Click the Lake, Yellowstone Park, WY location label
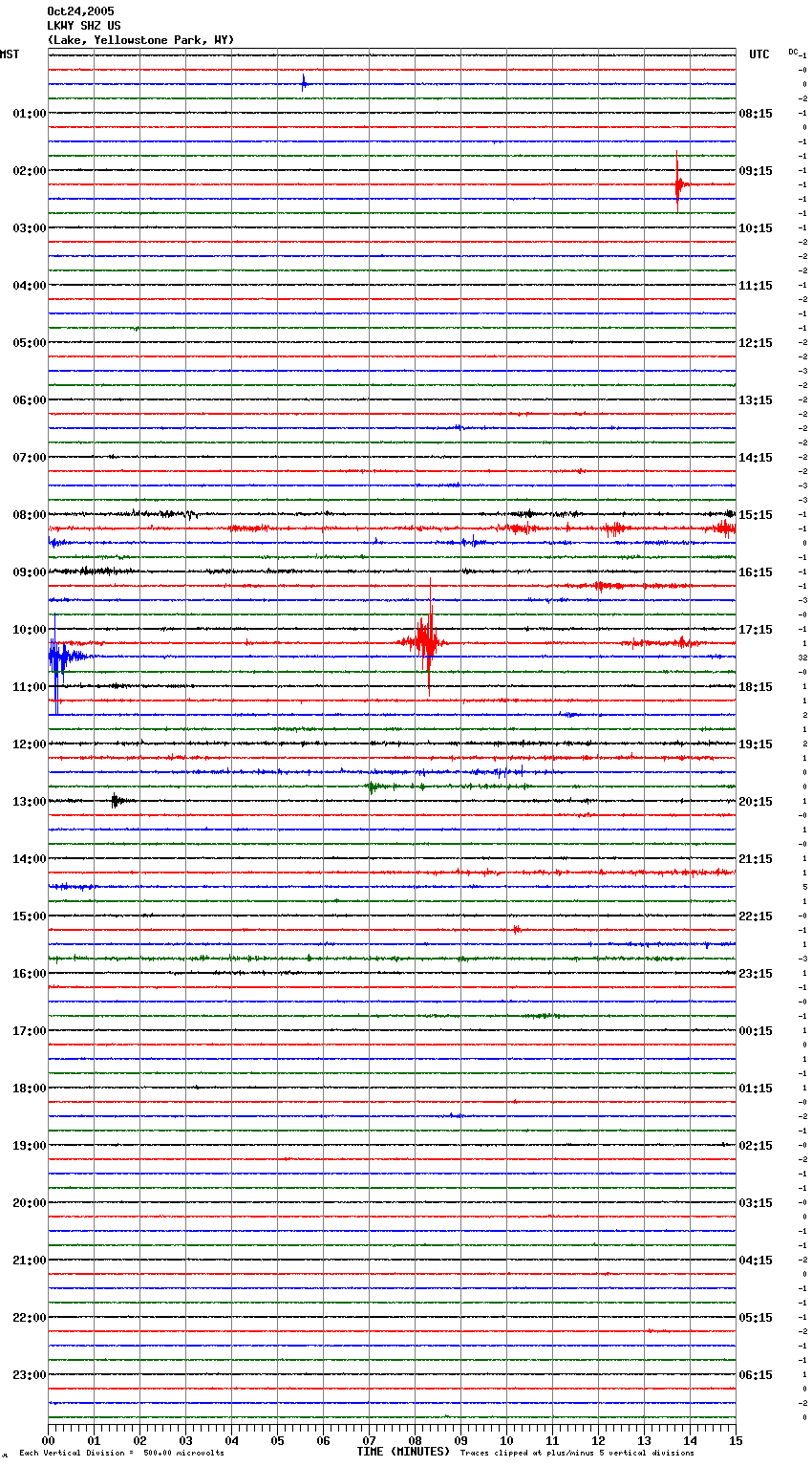 (140, 40)
